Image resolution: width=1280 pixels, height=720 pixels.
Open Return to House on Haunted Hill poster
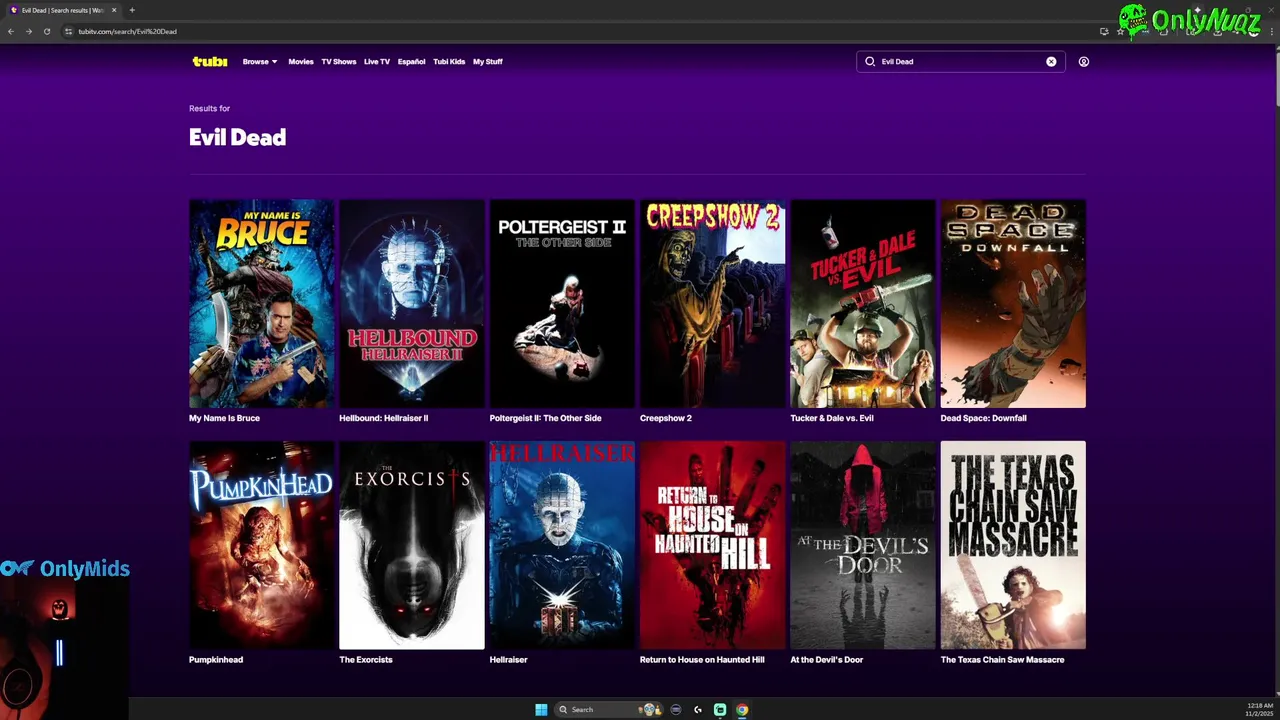[x=713, y=545]
